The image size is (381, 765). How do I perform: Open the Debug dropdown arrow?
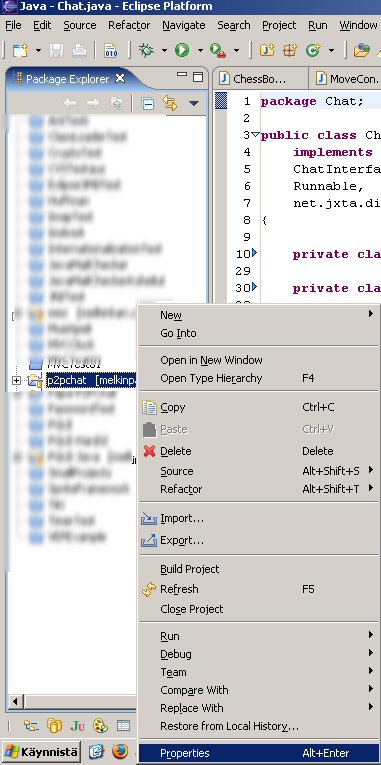164,50
